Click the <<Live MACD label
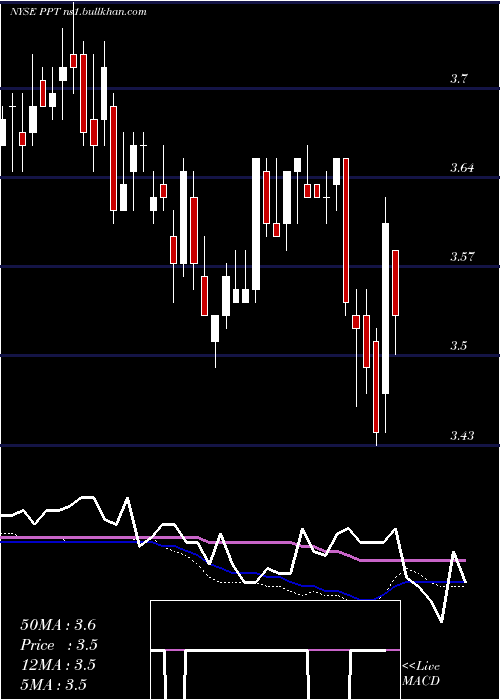This screenshot has width=500, height=700. pos(421,673)
